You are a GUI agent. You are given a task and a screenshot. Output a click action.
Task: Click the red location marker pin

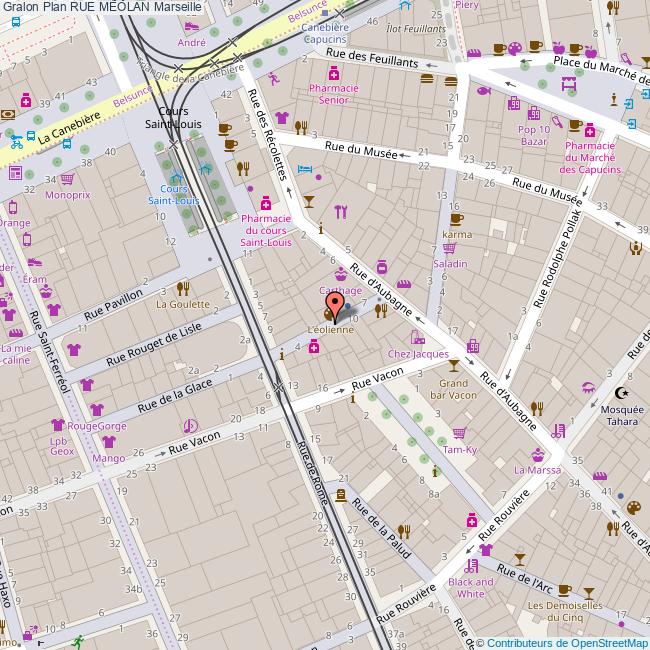(x=333, y=303)
